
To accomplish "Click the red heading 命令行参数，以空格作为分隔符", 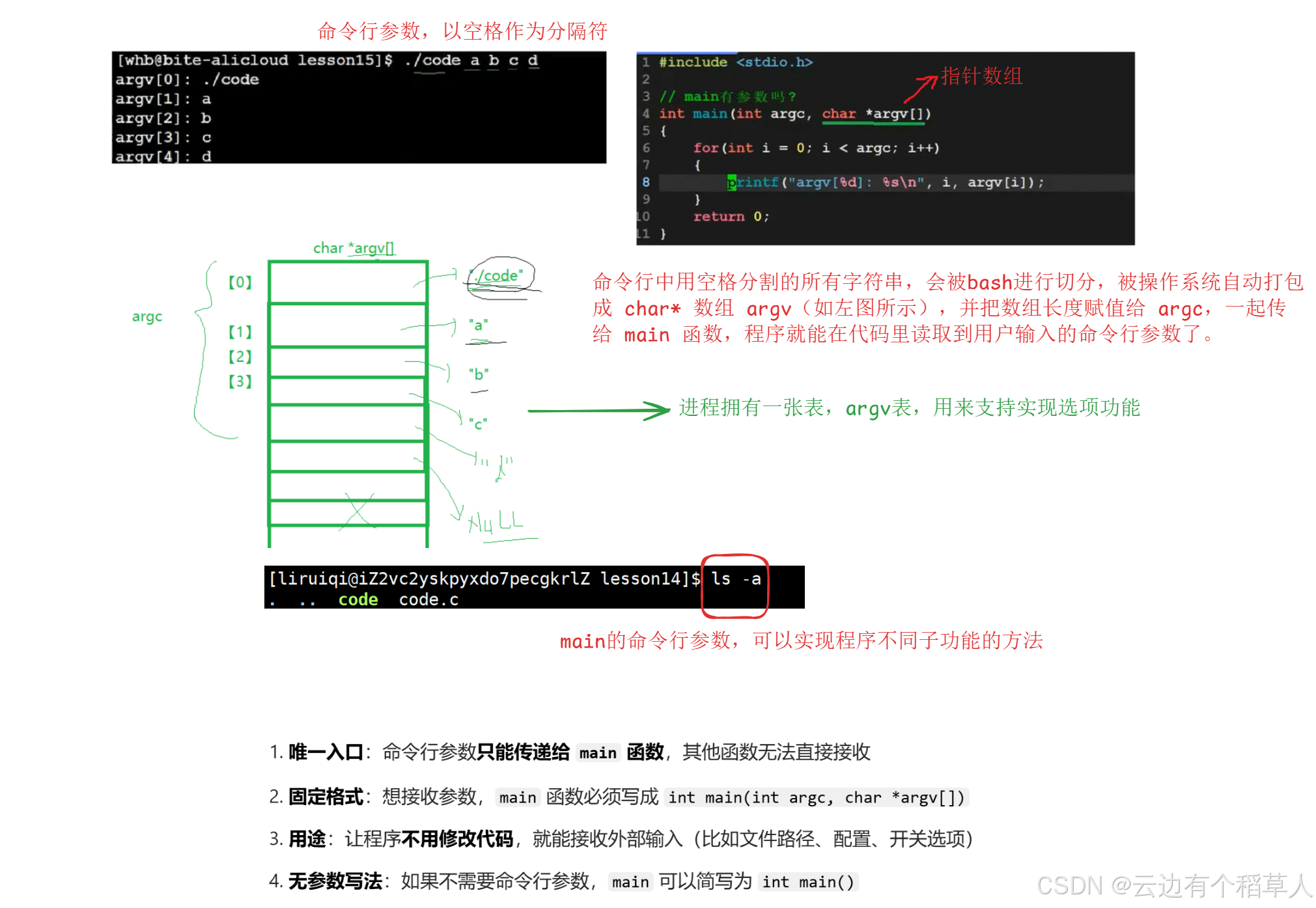I will coord(462,31).
